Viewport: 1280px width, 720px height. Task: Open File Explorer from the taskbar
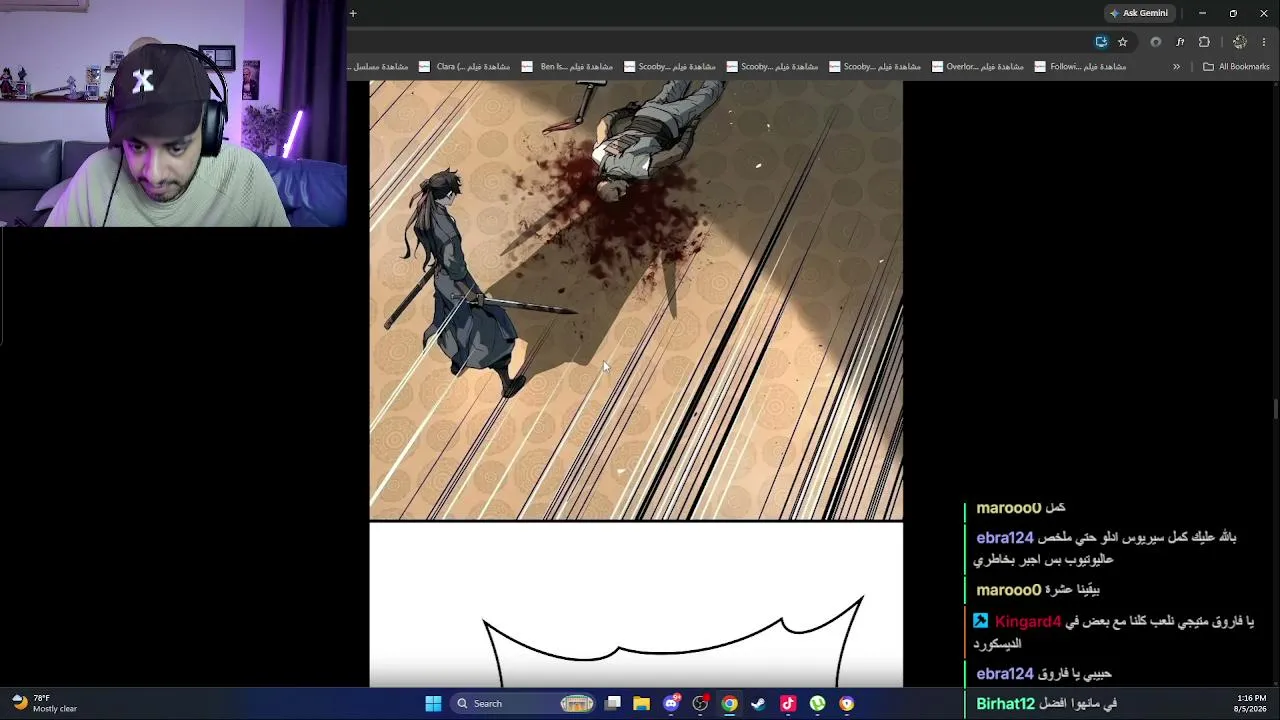pyautogui.click(x=642, y=704)
